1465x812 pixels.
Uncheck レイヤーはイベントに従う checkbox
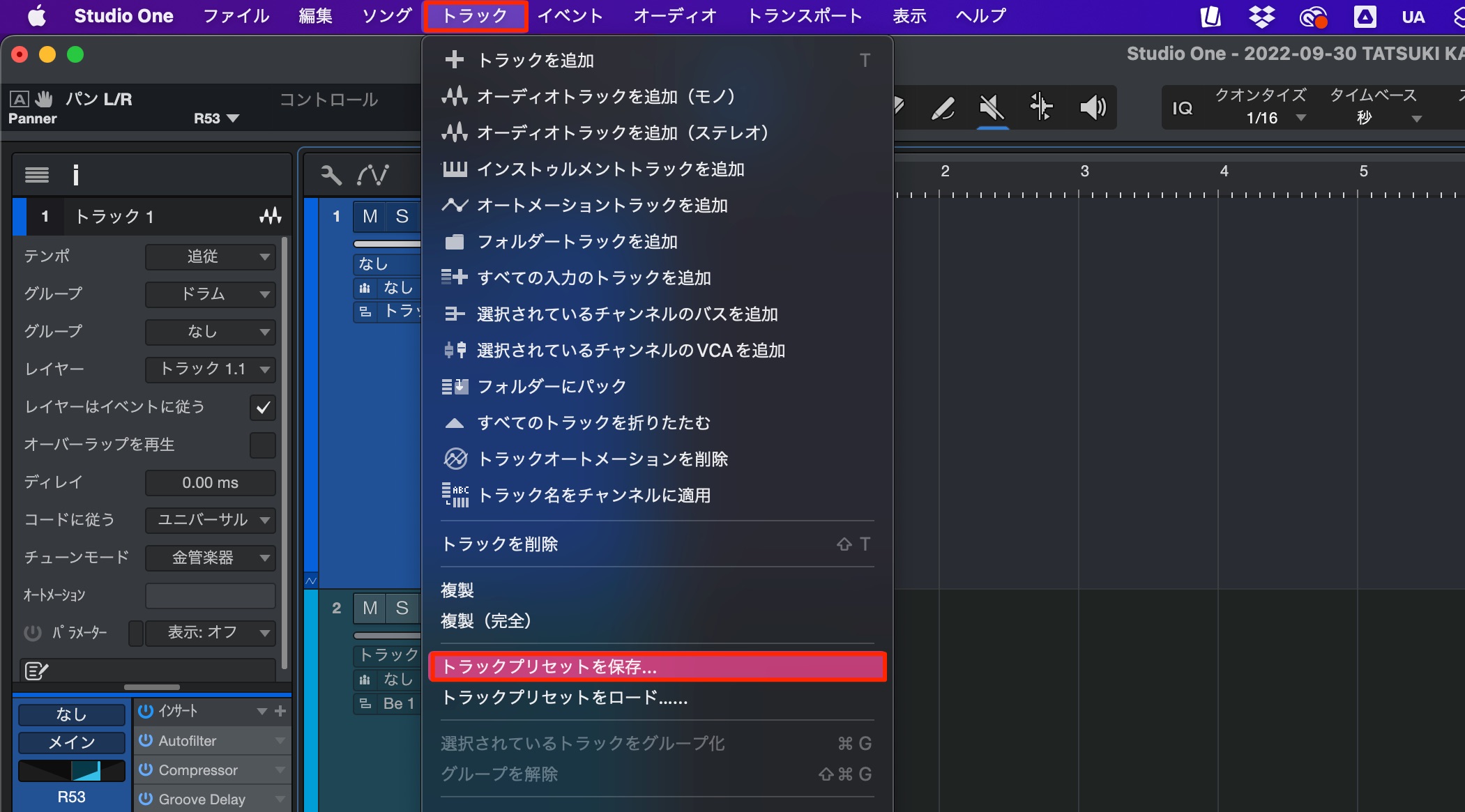tap(263, 408)
